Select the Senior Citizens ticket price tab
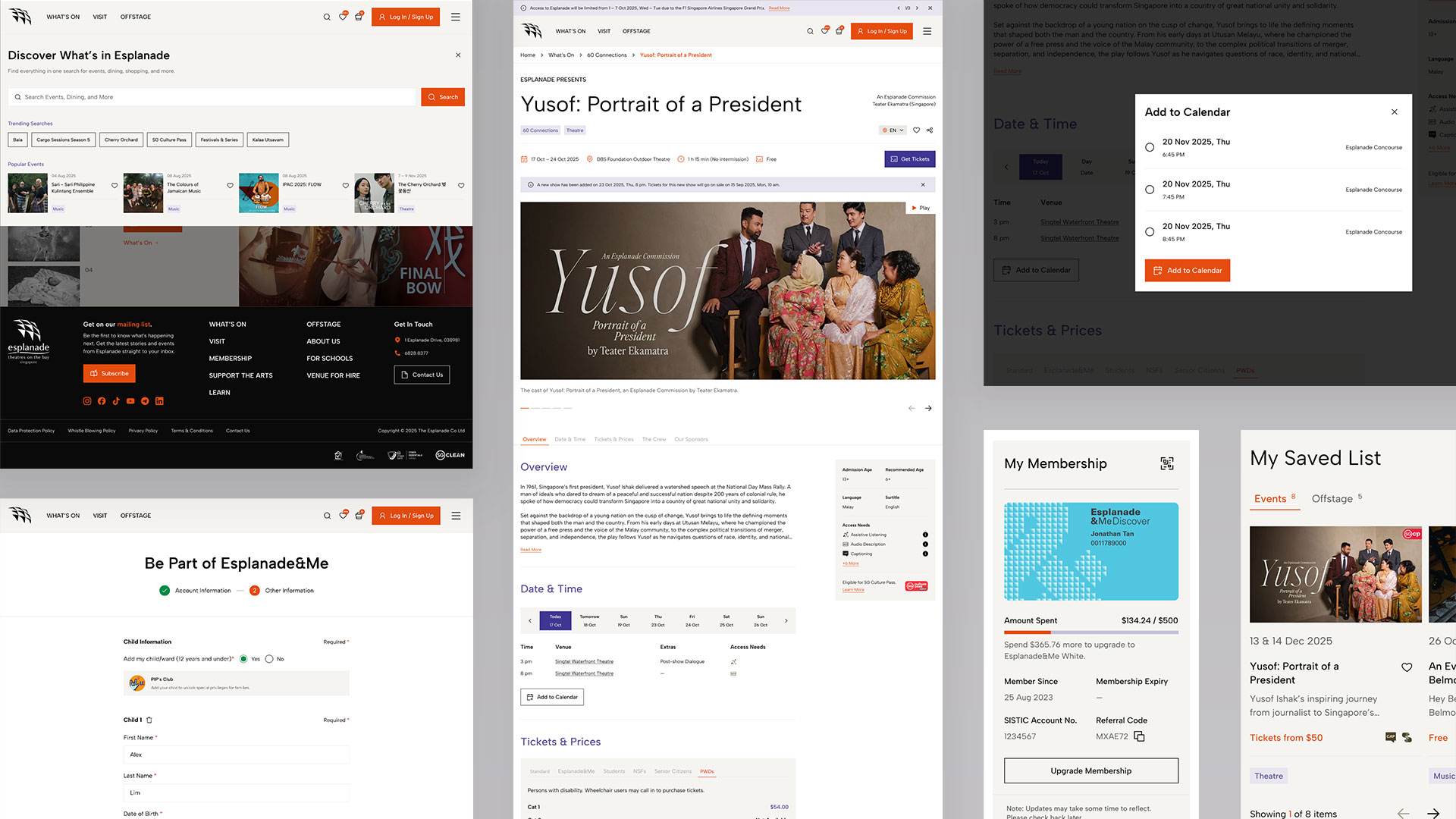This screenshot has height=819, width=1456. tap(673, 771)
